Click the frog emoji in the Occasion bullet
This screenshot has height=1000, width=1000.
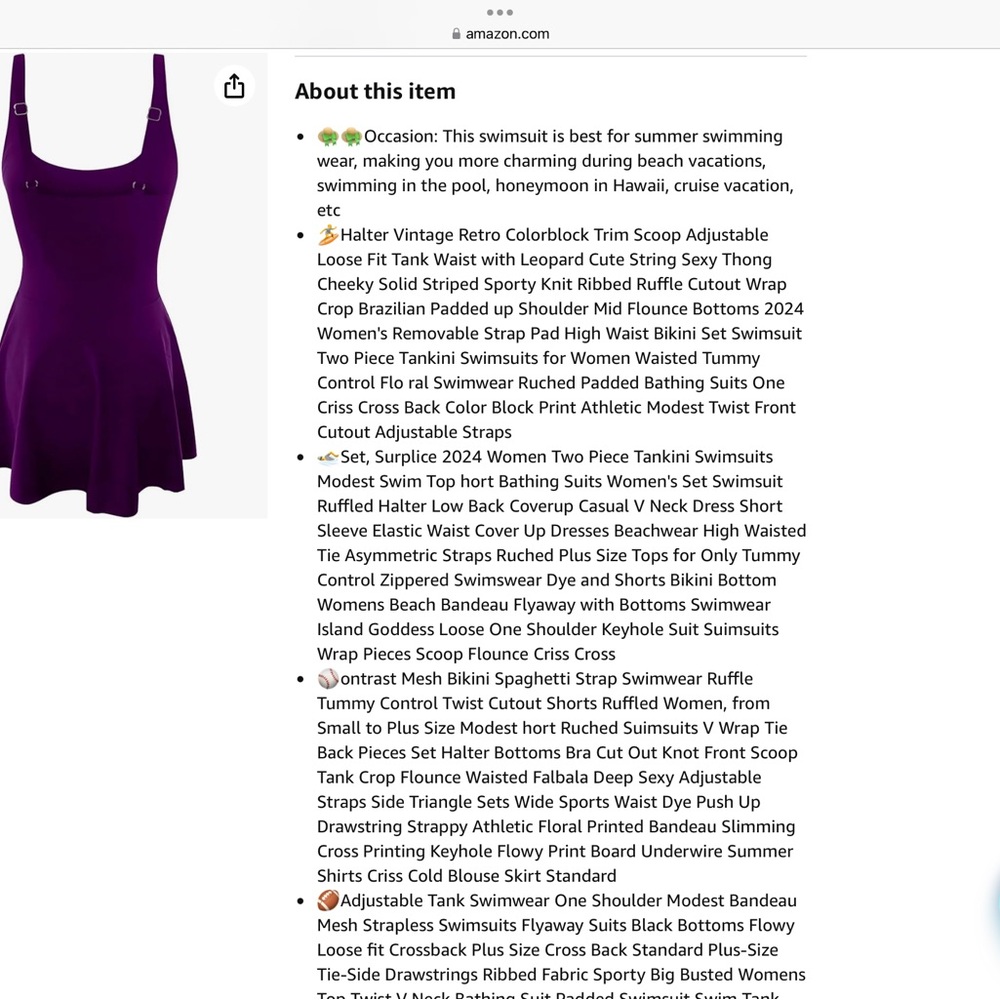[330, 135]
